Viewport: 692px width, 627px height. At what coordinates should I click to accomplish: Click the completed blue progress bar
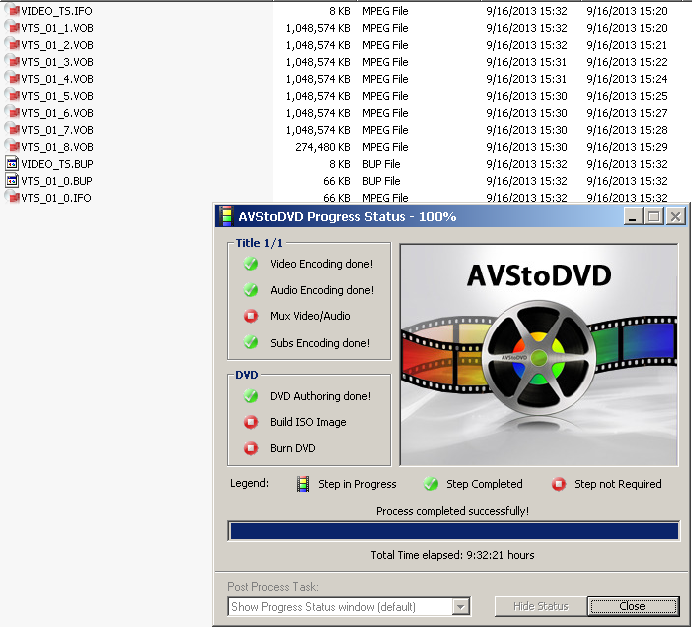coord(454,531)
